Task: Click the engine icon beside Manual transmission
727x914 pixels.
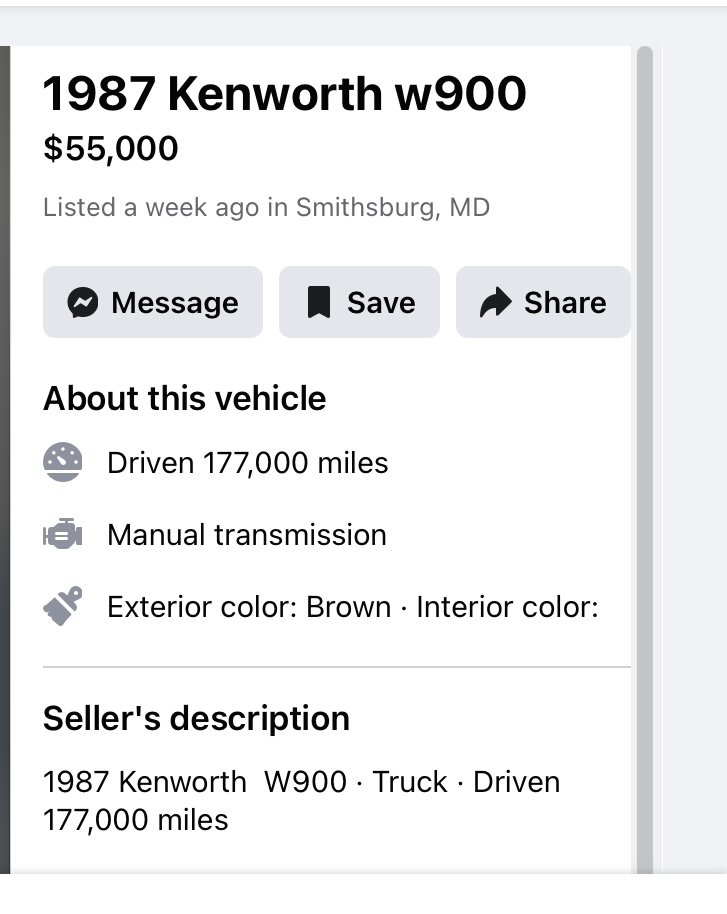Action: (x=63, y=535)
